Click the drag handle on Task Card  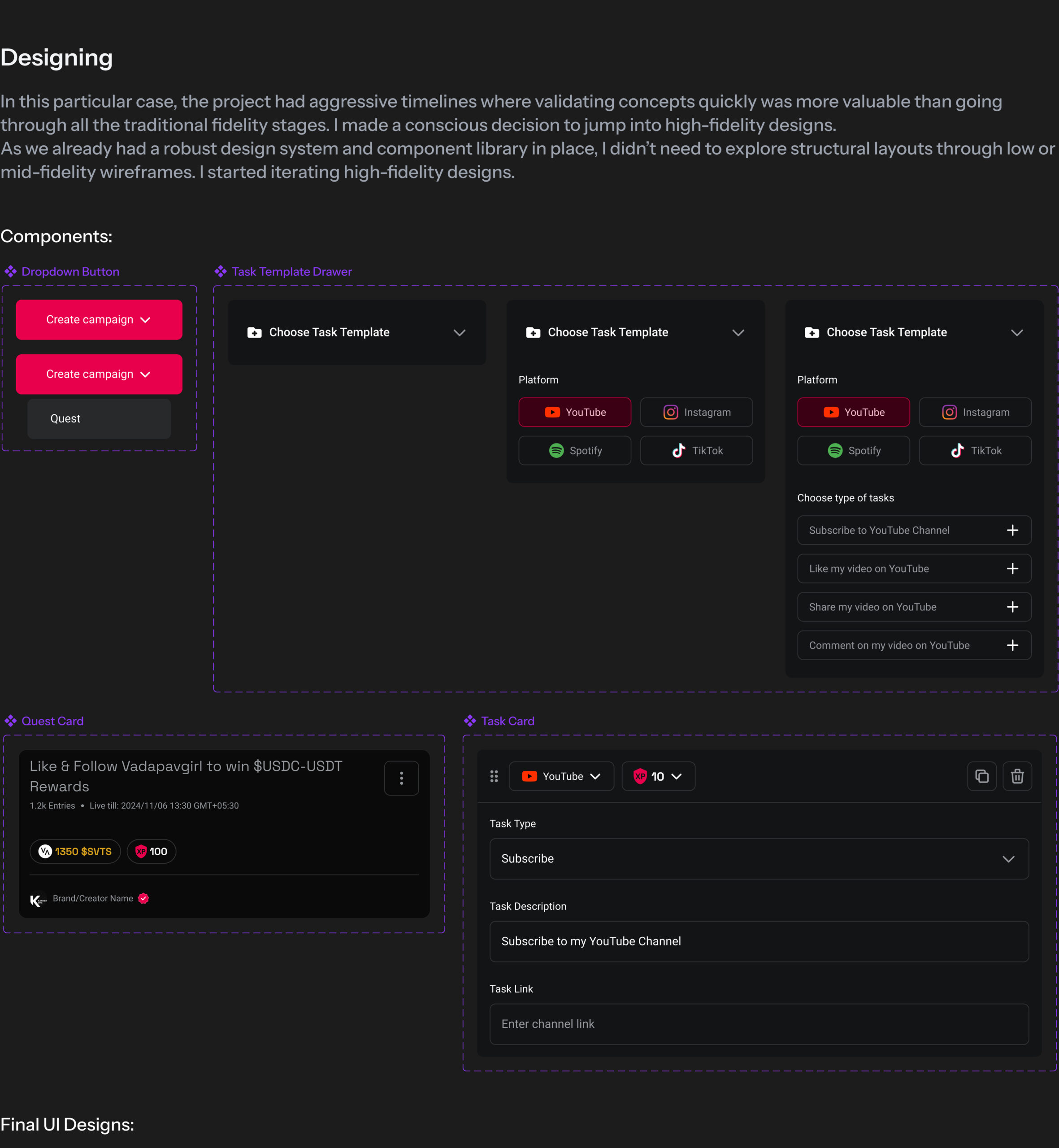pyautogui.click(x=494, y=776)
